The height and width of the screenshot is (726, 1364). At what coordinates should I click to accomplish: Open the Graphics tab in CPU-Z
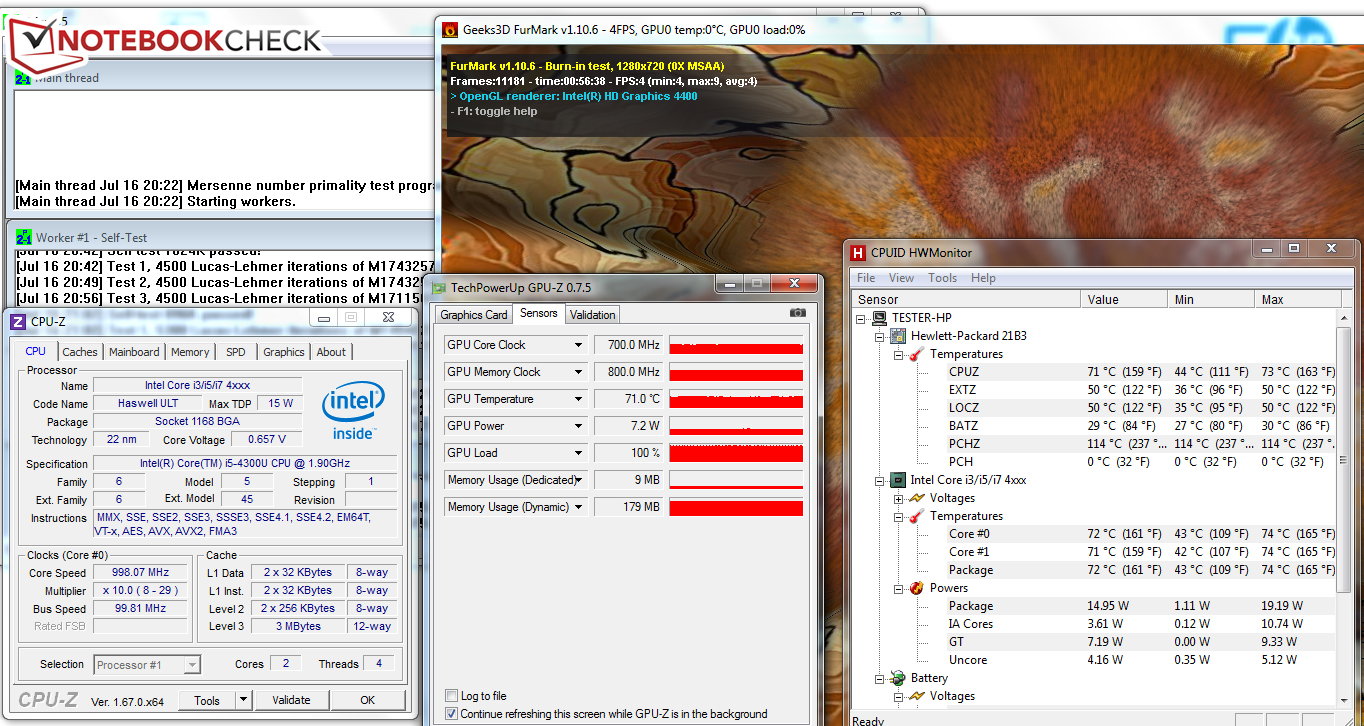284,352
